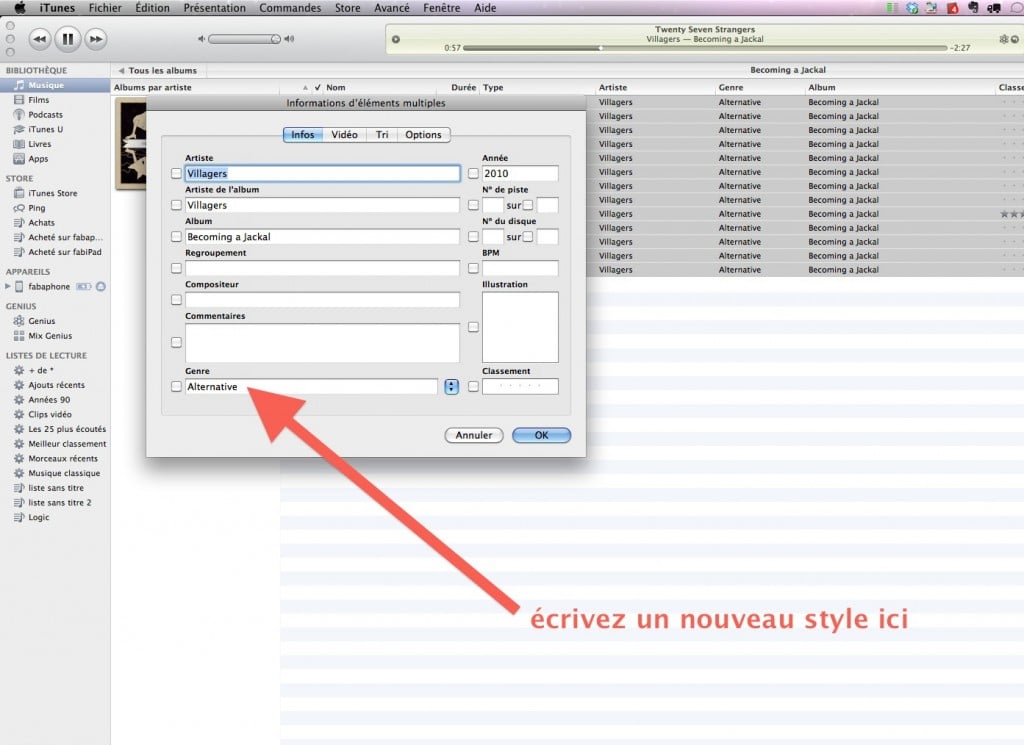Sort by the Nom column
1024x745 pixels.
click(336, 87)
